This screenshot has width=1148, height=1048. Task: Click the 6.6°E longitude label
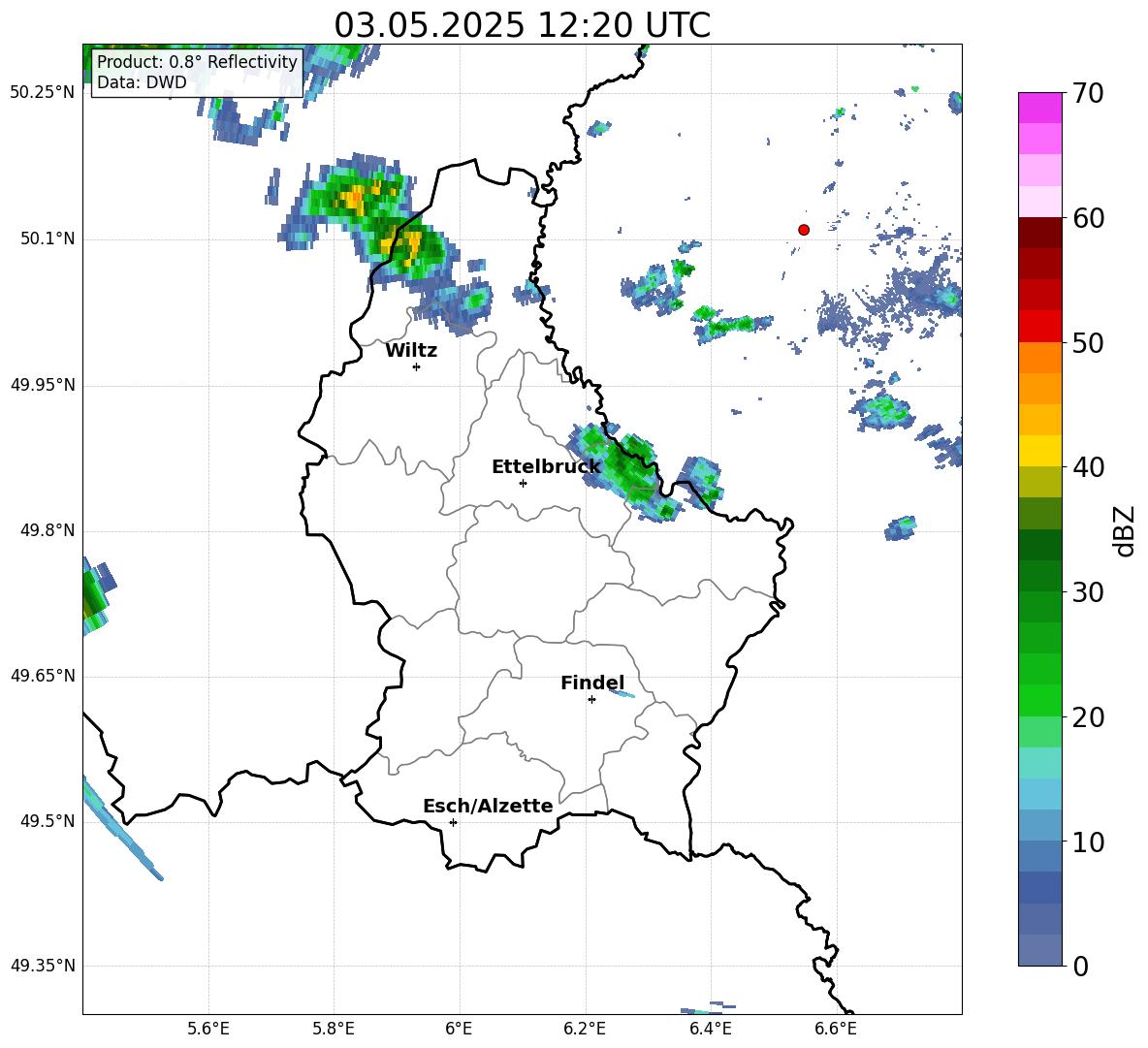pyautogui.click(x=836, y=1029)
